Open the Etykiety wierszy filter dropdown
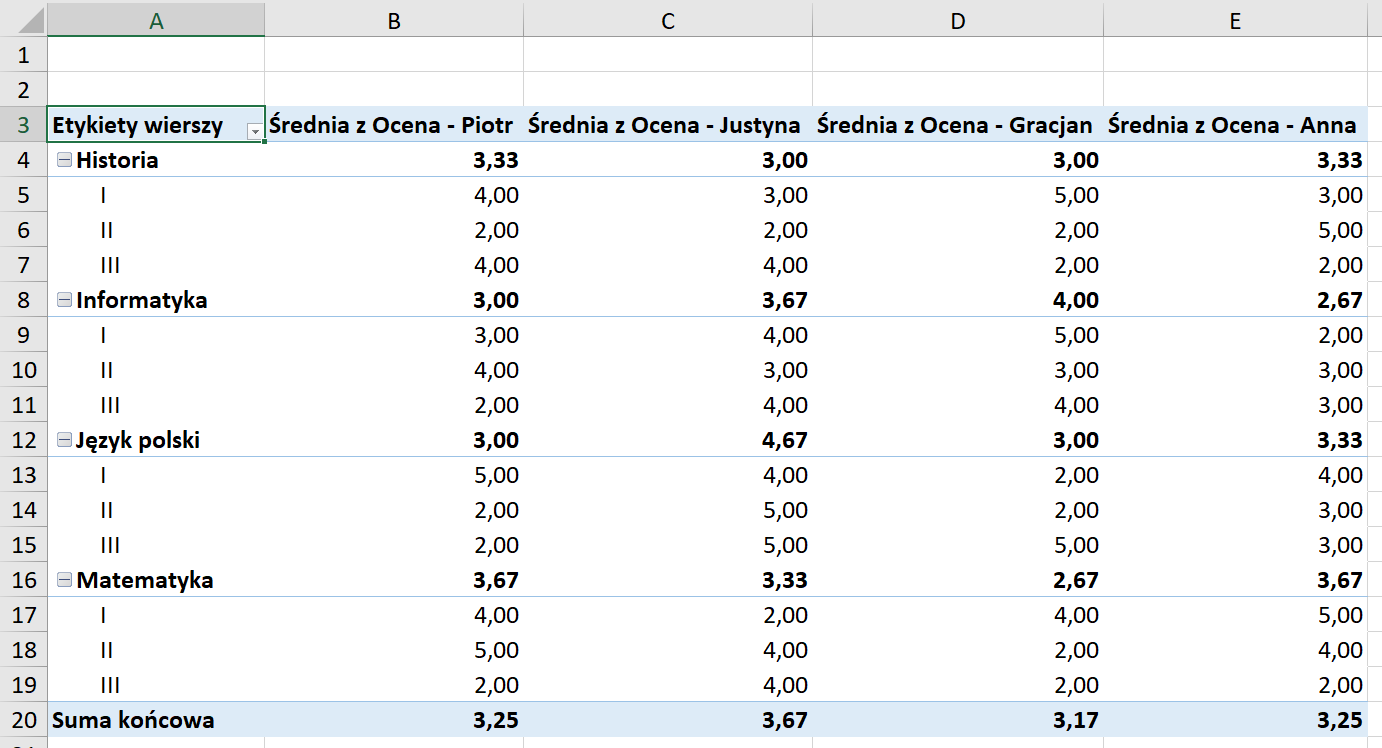 click(x=253, y=130)
